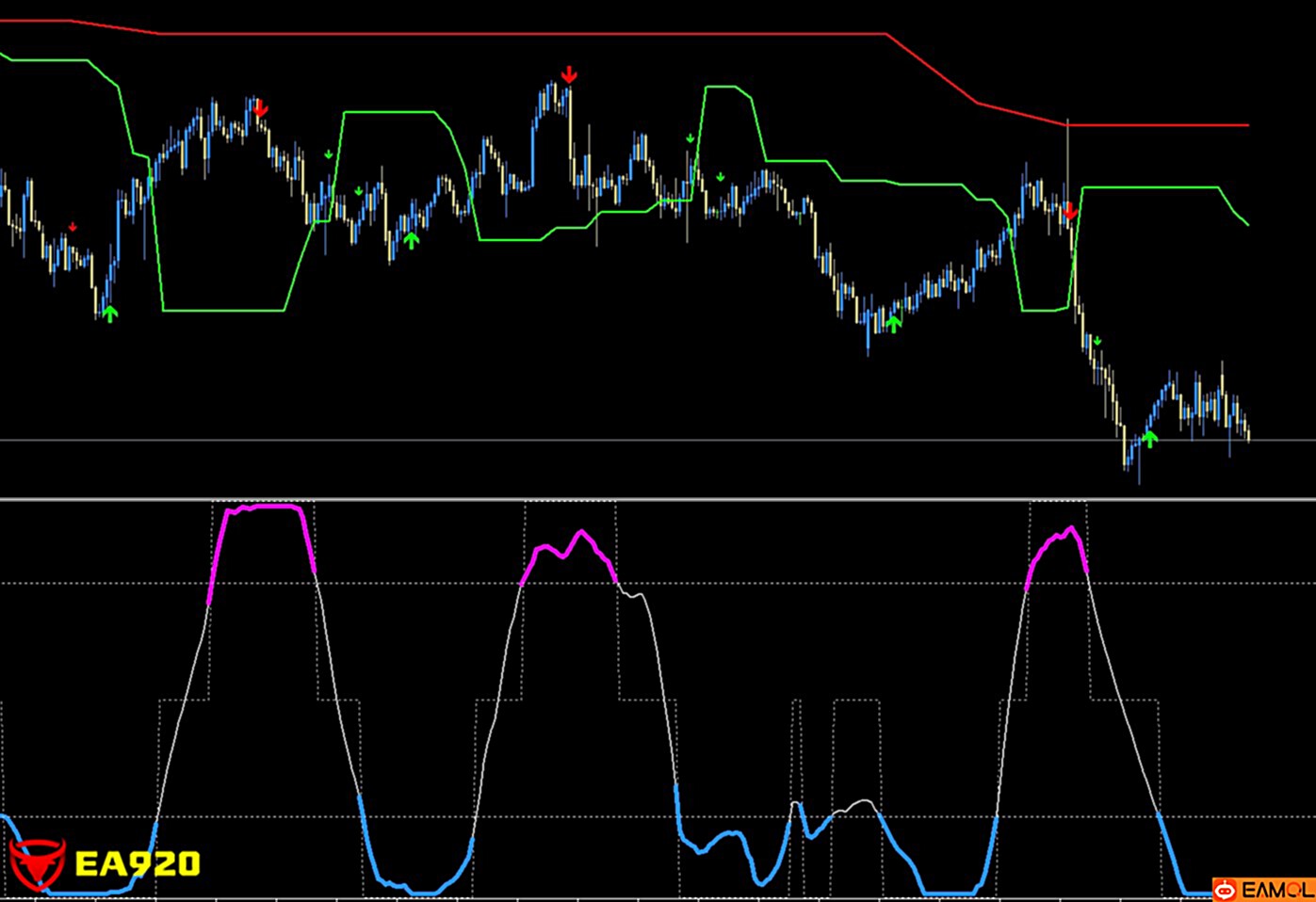Click the EAMOL robot icon in the bottom corner
Viewport: 1316px width, 902px height.
(x=1225, y=889)
